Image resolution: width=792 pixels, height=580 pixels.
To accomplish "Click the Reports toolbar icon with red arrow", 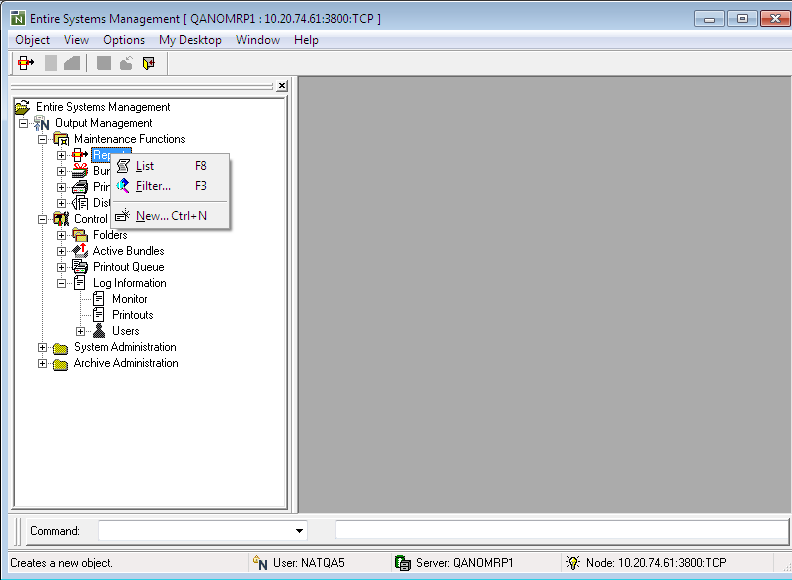I will coord(26,63).
